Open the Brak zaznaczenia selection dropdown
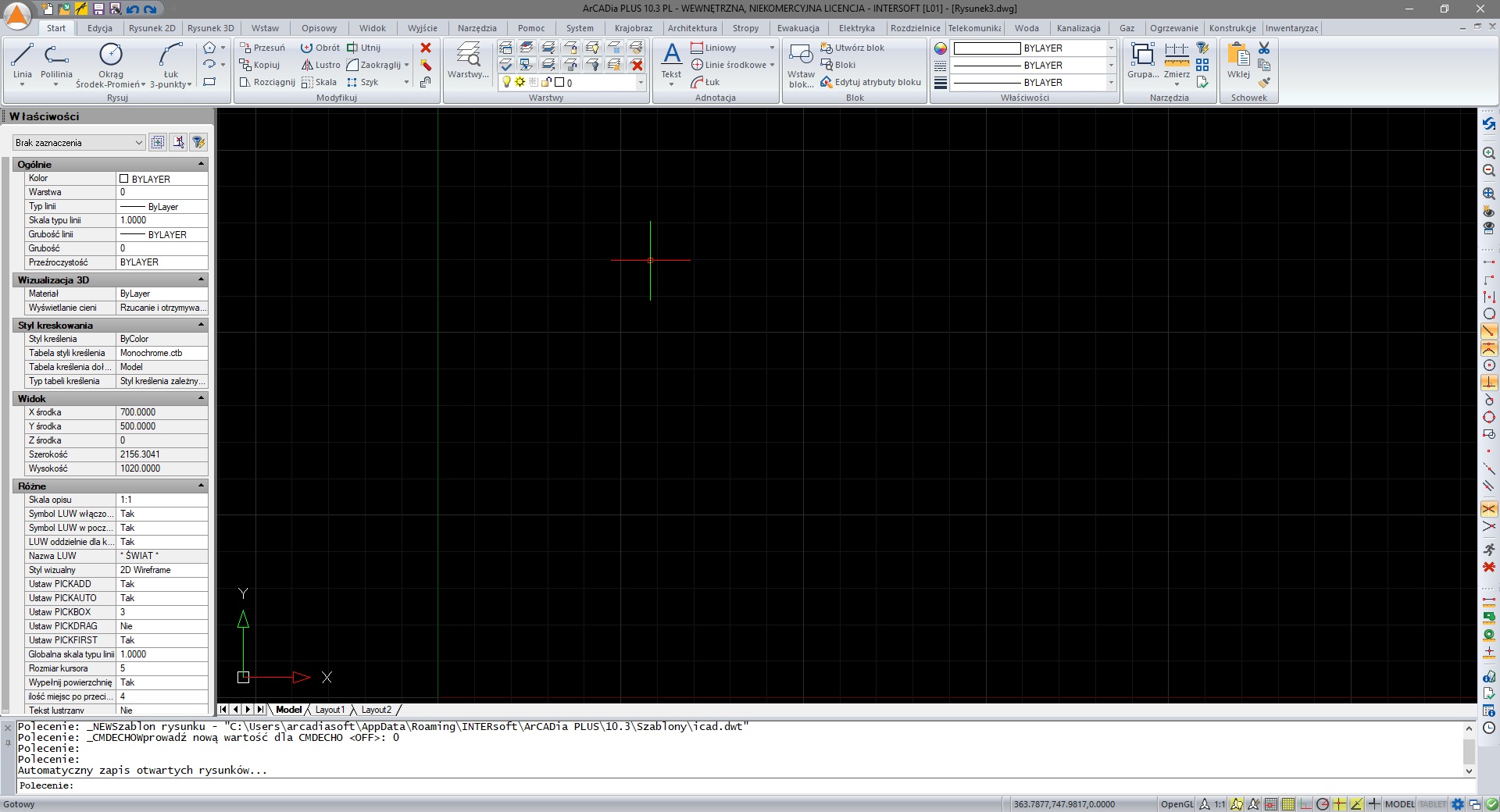1500x812 pixels. coord(79,143)
